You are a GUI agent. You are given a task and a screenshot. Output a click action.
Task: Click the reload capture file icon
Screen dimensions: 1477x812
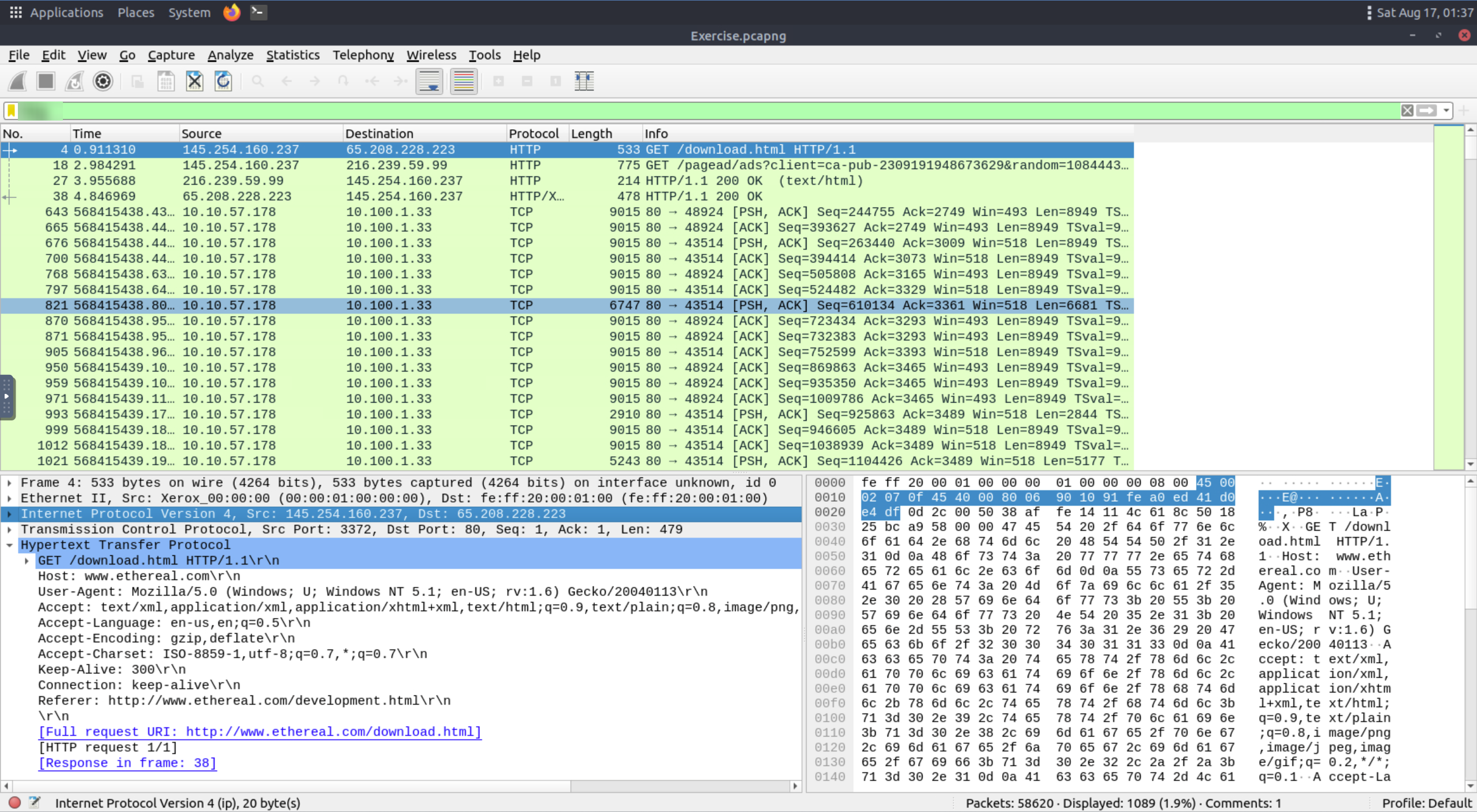click(x=223, y=81)
